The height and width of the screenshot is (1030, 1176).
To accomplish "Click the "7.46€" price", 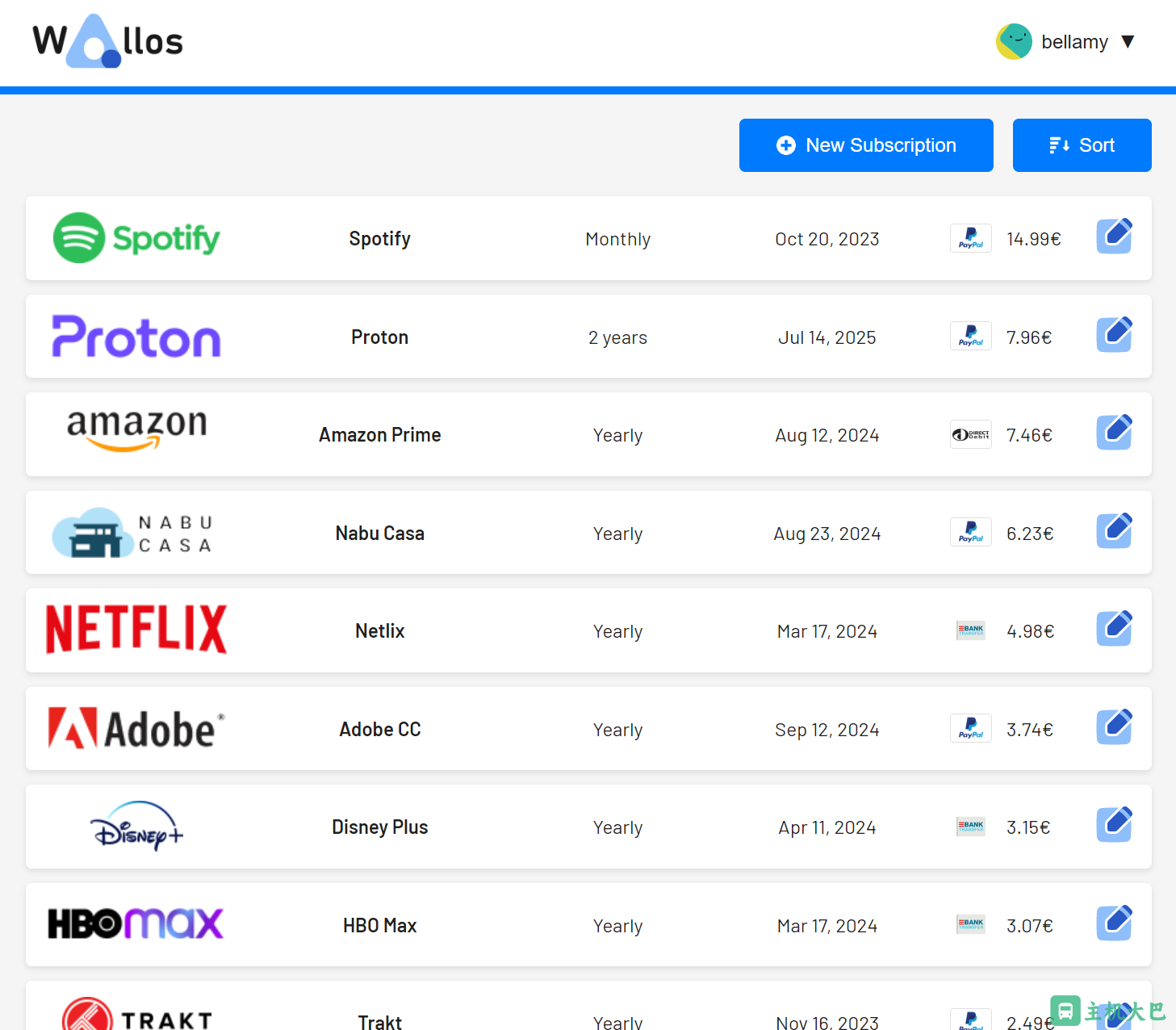I will click(x=1029, y=435).
